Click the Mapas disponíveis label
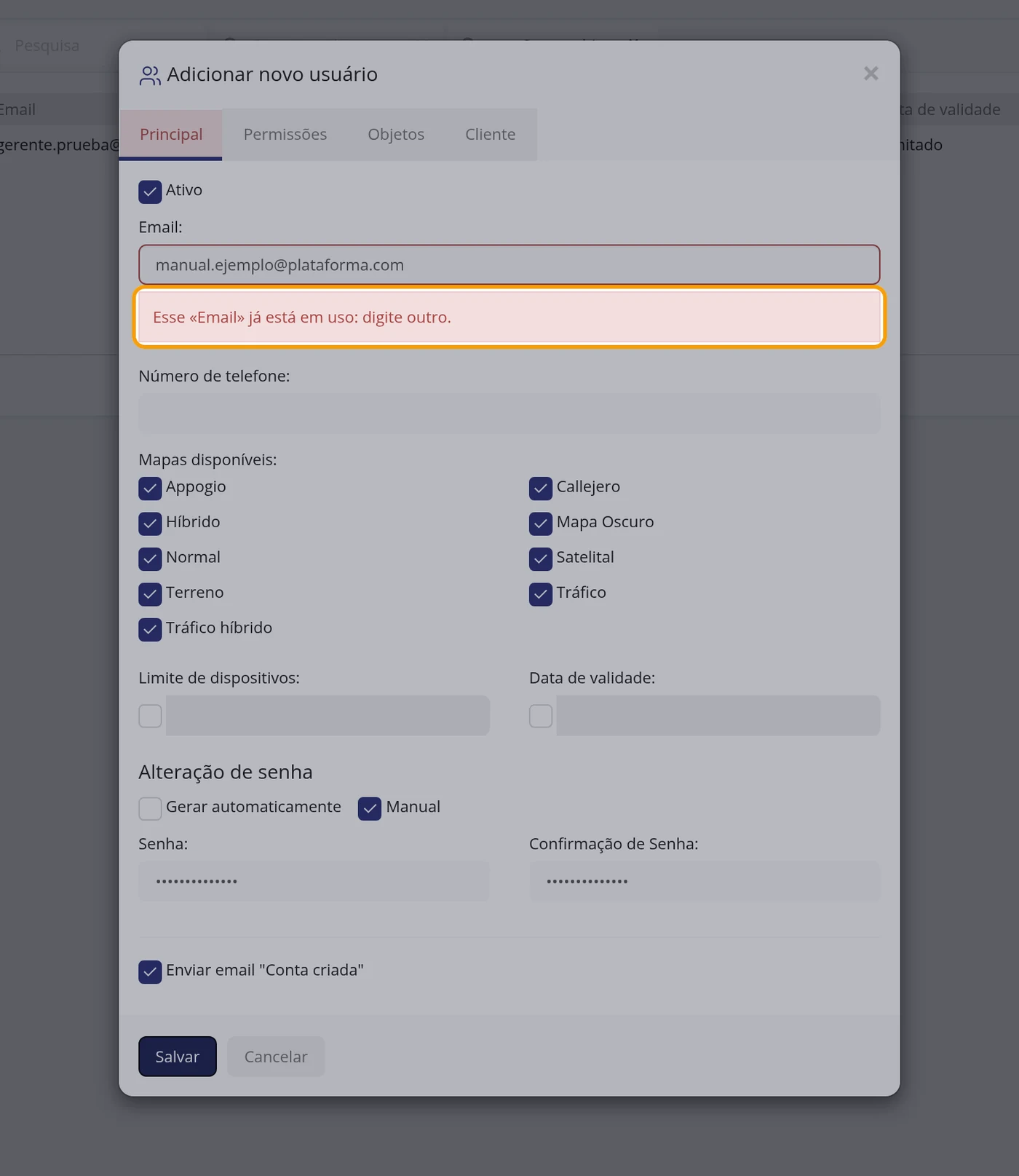 point(207,459)
